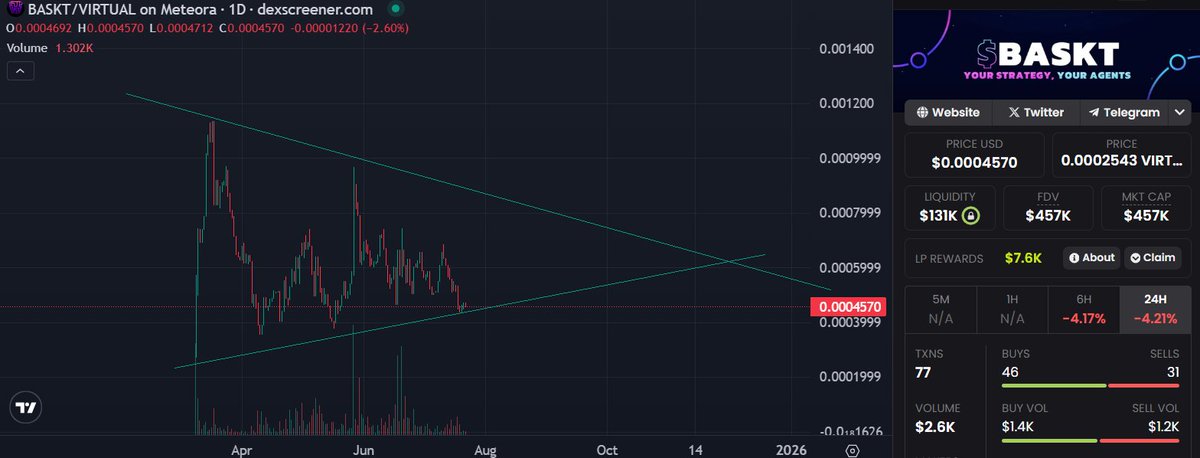Open the BASKT Telegram link
The height and width of the screenshot is (458, 1200).
(x=1125, y=113)
